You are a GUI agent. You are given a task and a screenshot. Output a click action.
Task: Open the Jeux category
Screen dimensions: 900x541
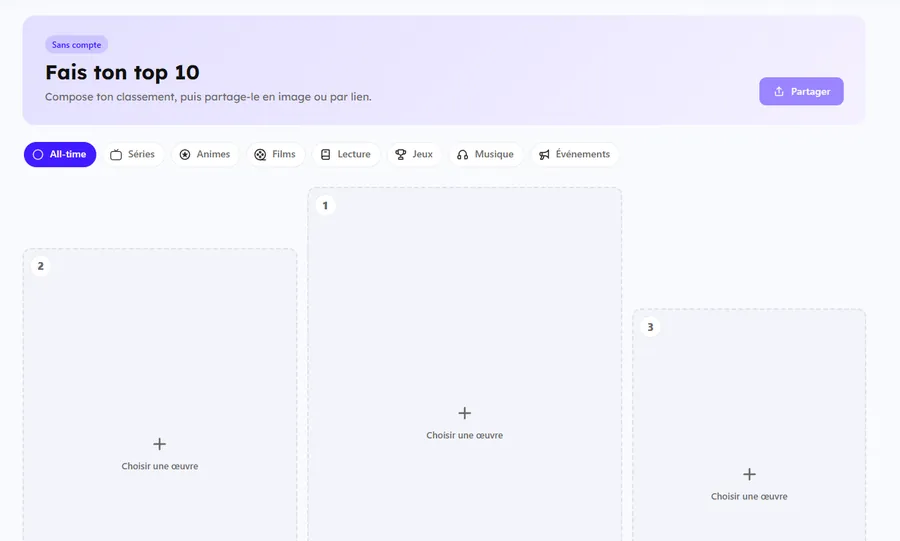(414, 154)
